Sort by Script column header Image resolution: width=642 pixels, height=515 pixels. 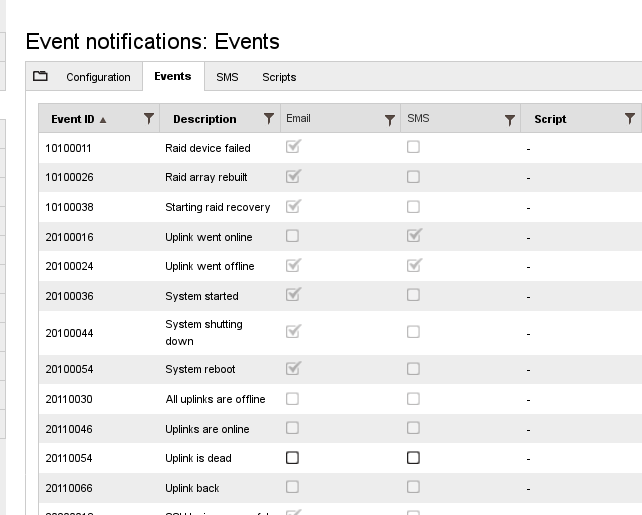pyautogui.click(x=550, y=119)
